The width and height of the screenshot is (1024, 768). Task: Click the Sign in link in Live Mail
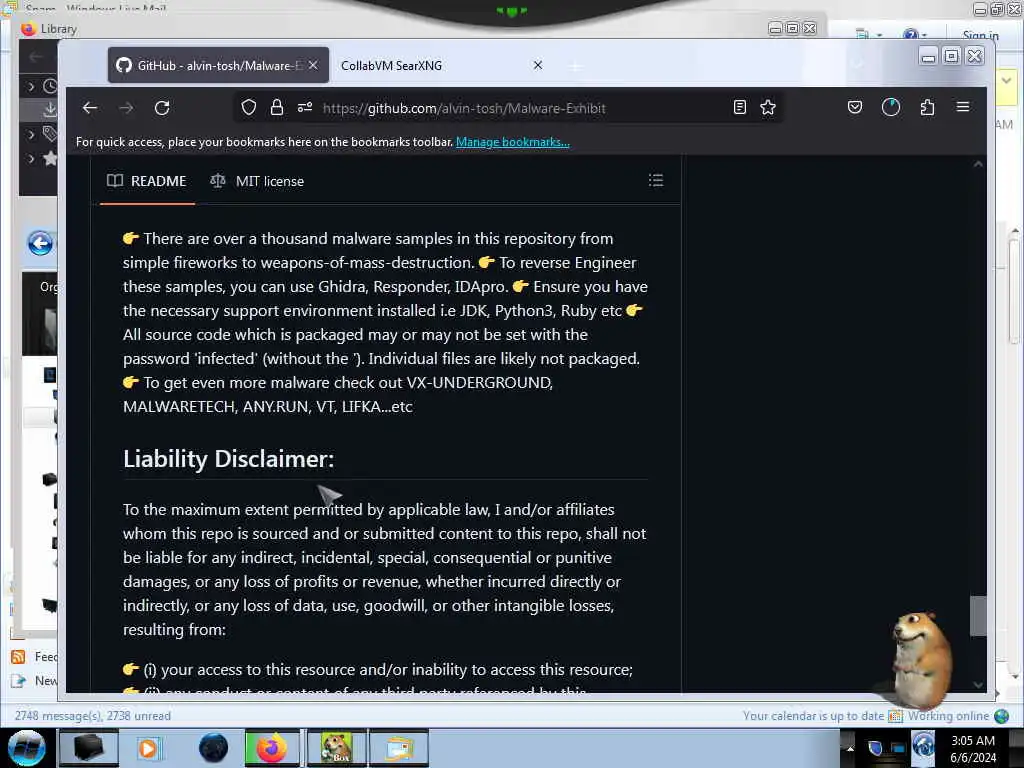[x=980, y=35]
